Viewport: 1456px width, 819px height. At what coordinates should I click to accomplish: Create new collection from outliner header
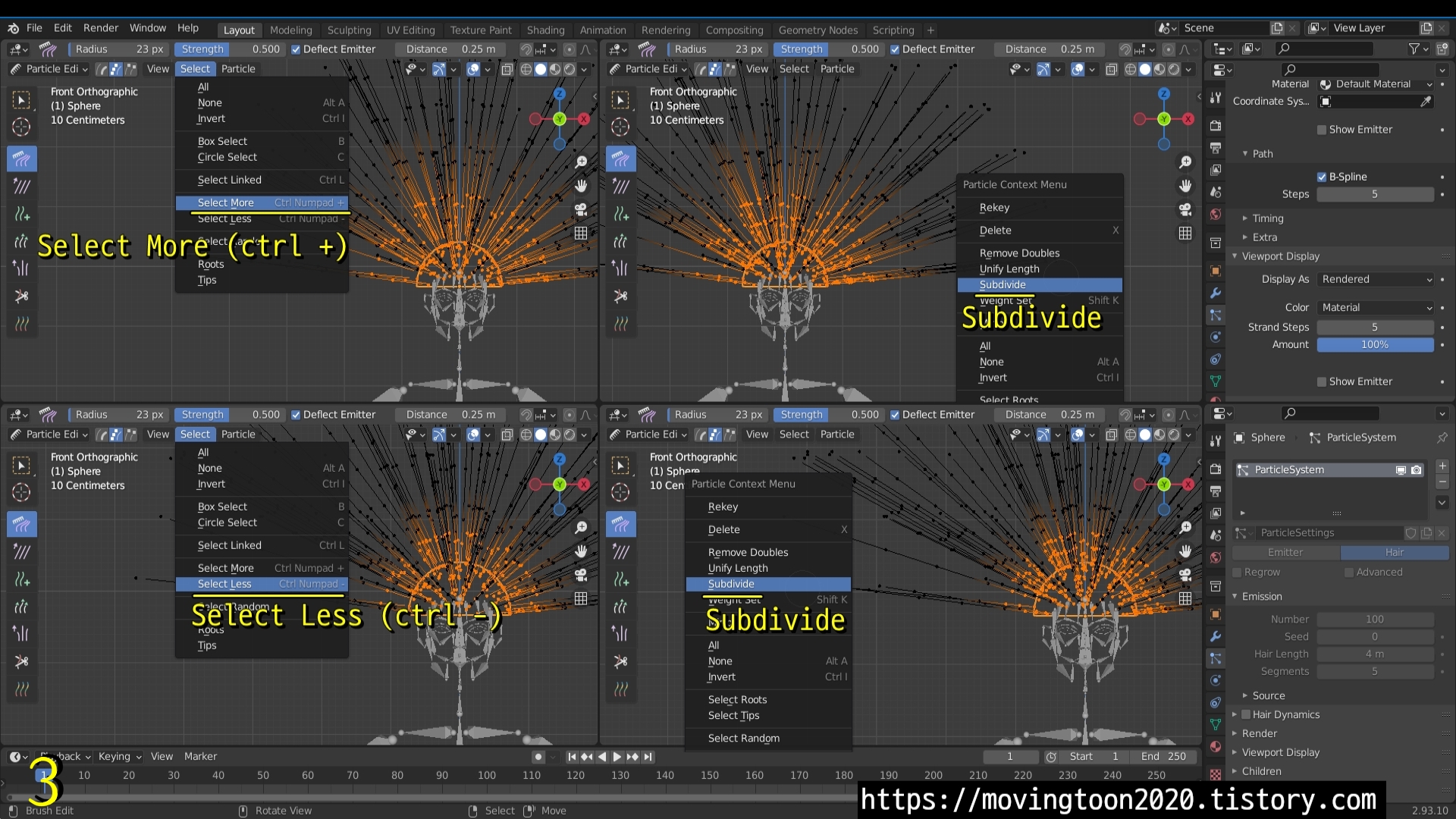pyautogui.click(x=1442, y=49)
